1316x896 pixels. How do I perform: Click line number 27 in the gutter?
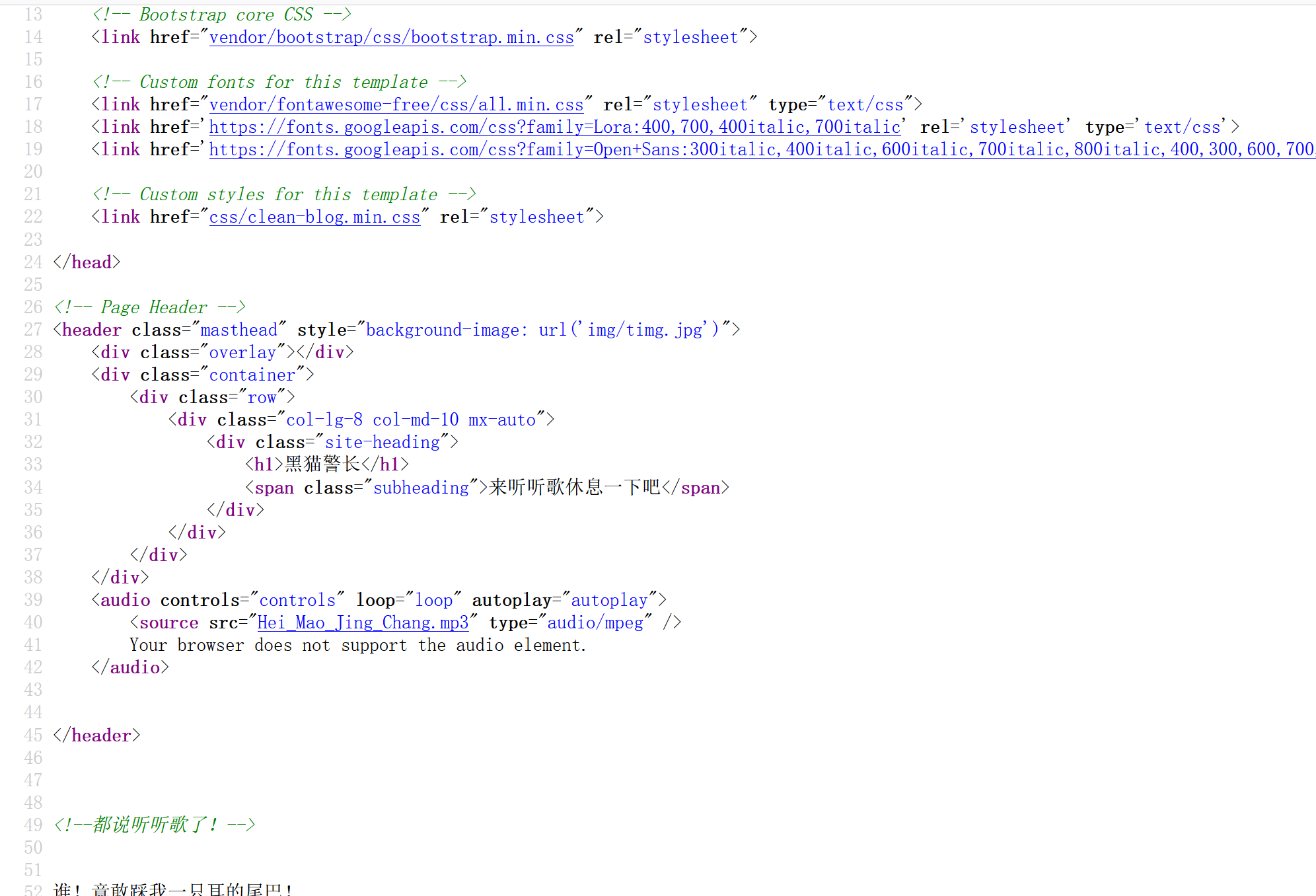point(33,330)
